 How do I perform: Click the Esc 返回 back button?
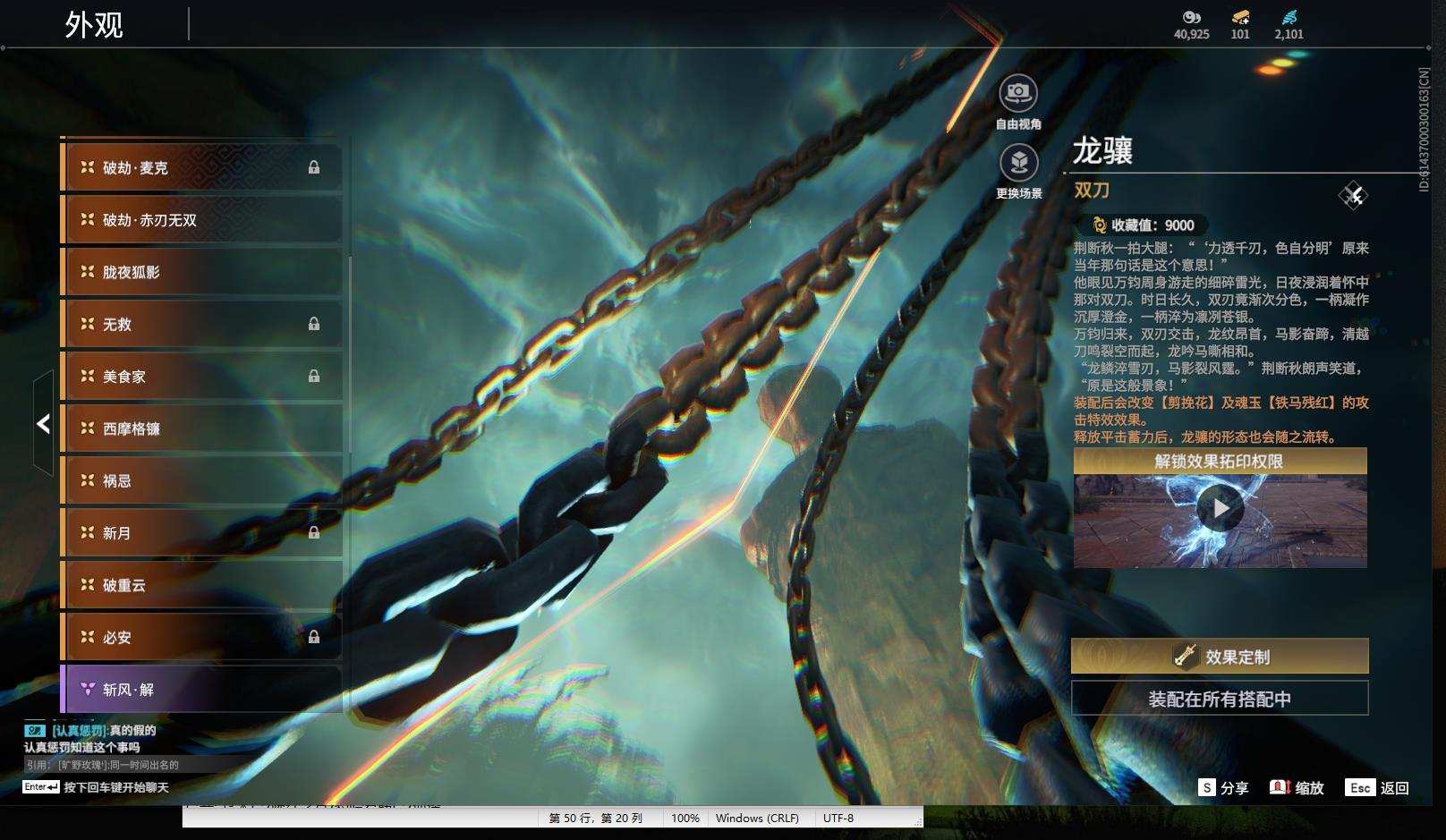pyautogui.click(x=1378, y=787)
